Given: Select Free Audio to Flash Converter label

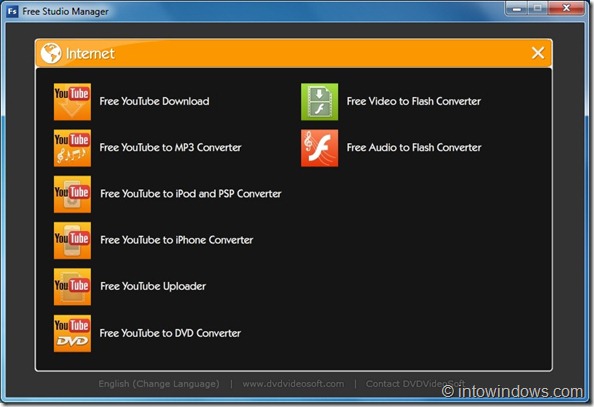Looking at the screenshot, I should coord(414,147).
